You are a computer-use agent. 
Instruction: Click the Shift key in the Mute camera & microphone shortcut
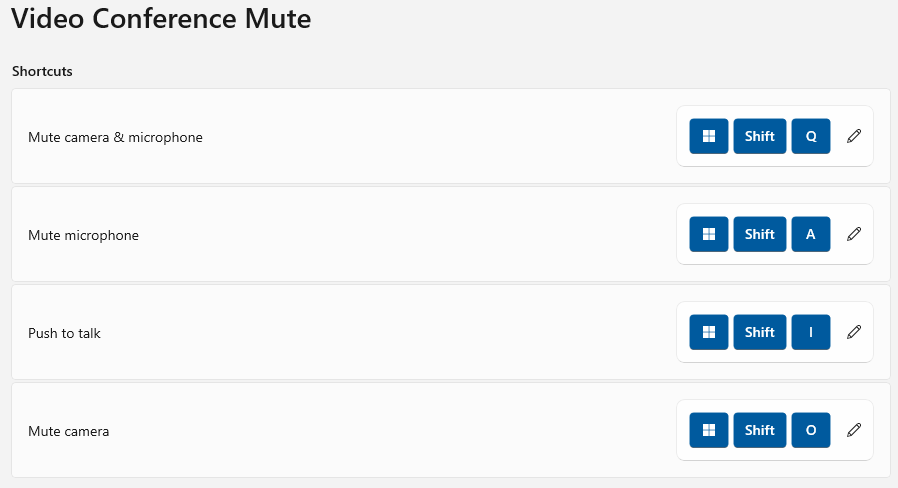pyautogui.click(x=760, y=136)
